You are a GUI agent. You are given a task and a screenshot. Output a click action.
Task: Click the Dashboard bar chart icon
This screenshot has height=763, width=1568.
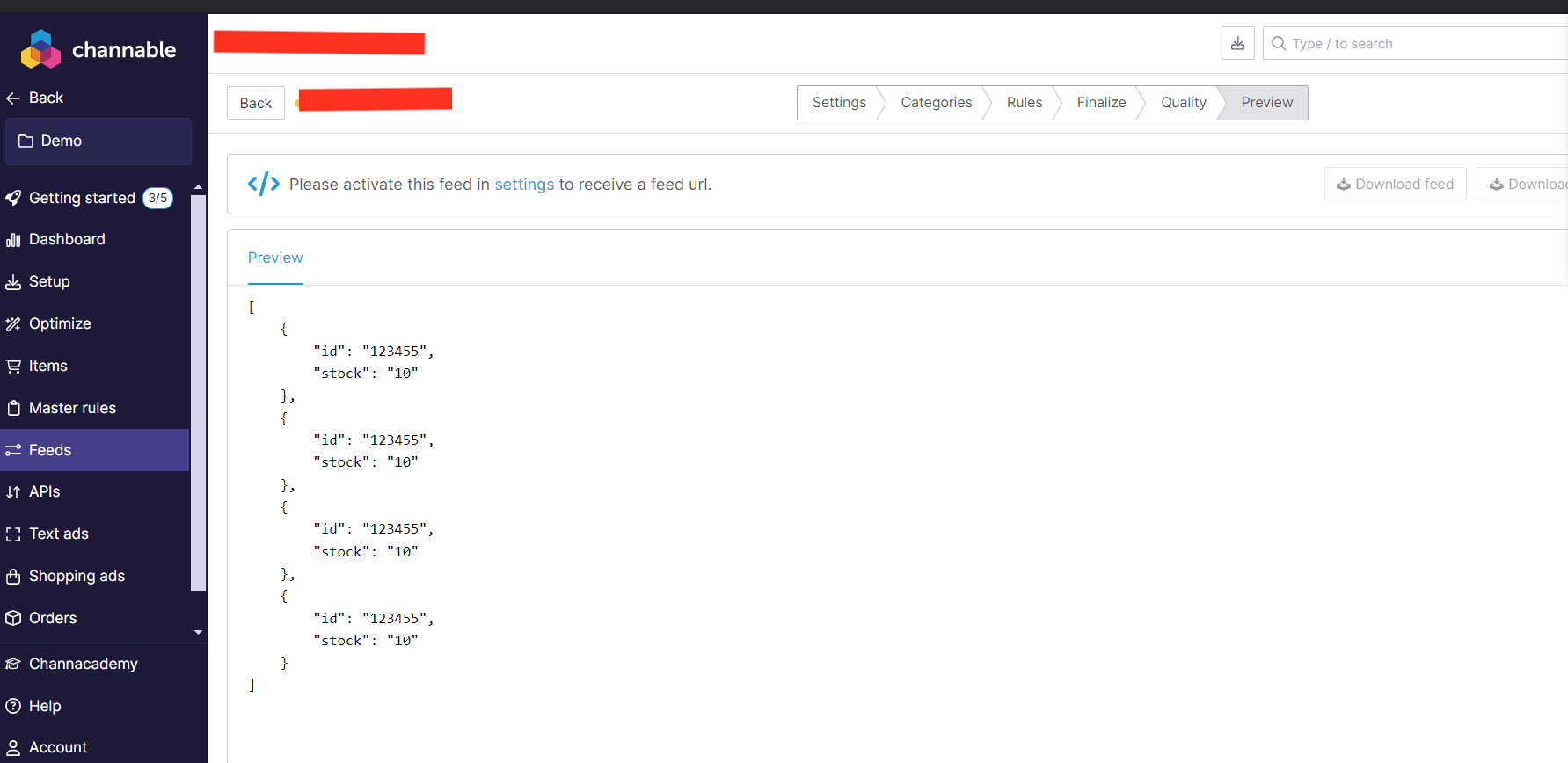point(13,240)
